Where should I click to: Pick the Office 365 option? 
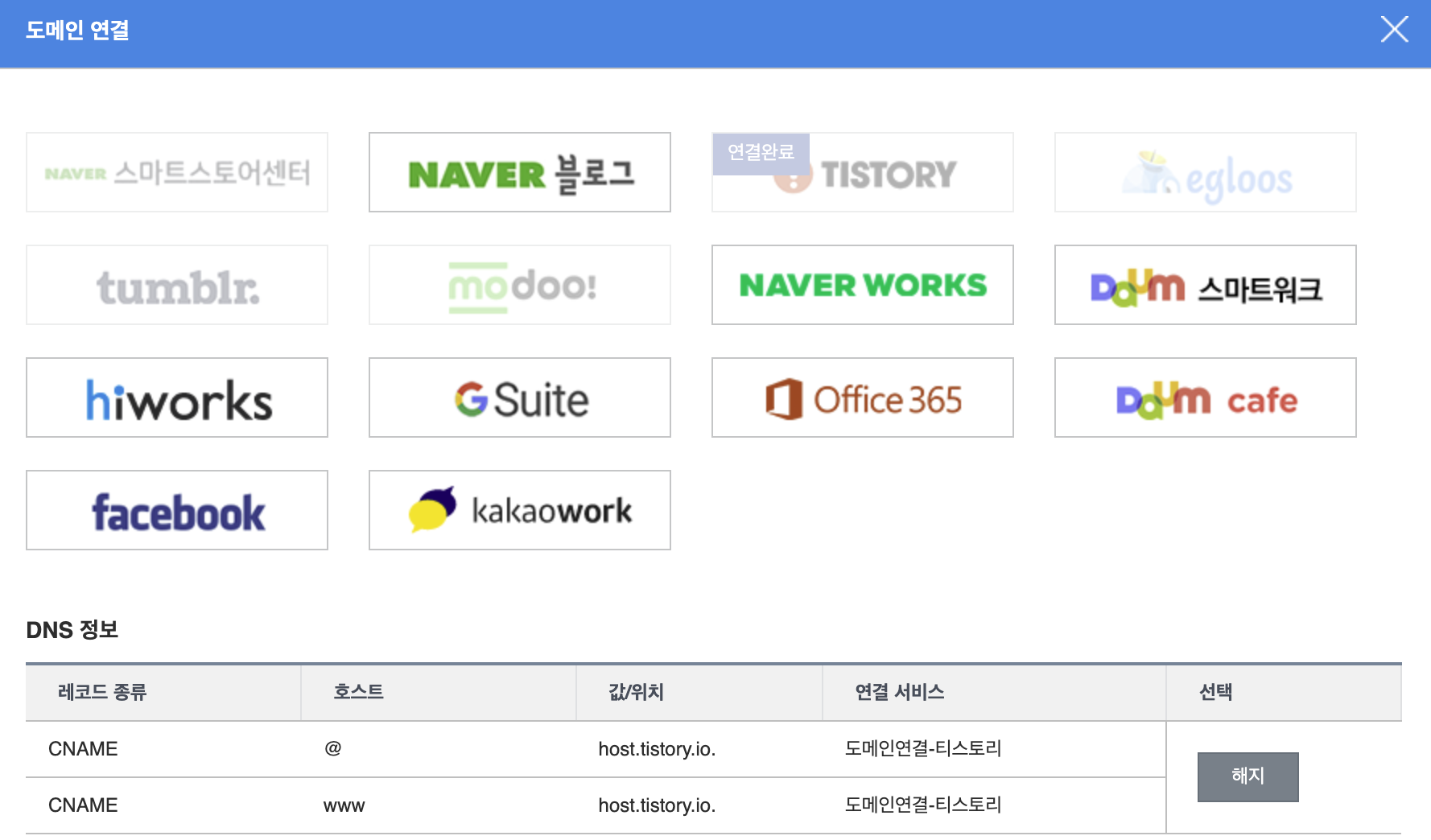pyautogui.click(x=863, y=397)
